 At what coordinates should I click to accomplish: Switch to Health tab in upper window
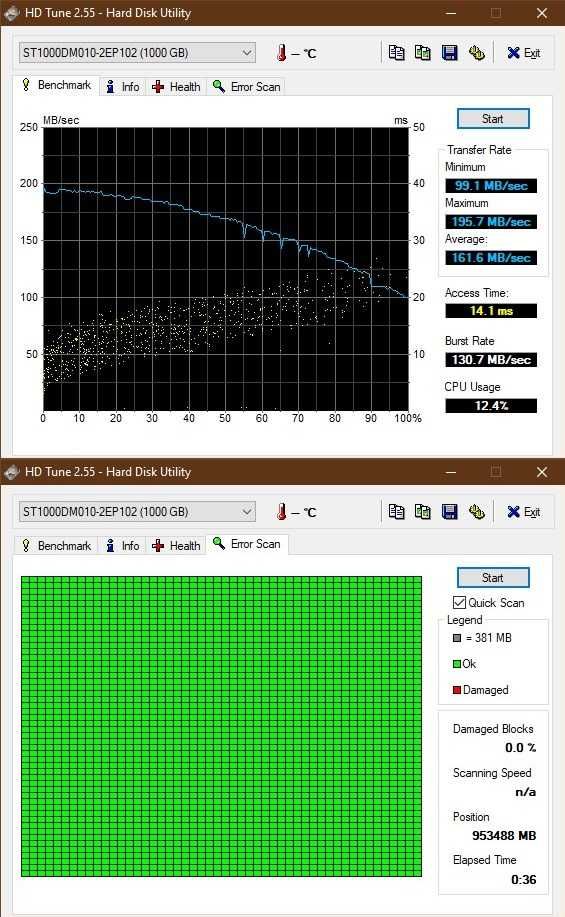[176, 87]
